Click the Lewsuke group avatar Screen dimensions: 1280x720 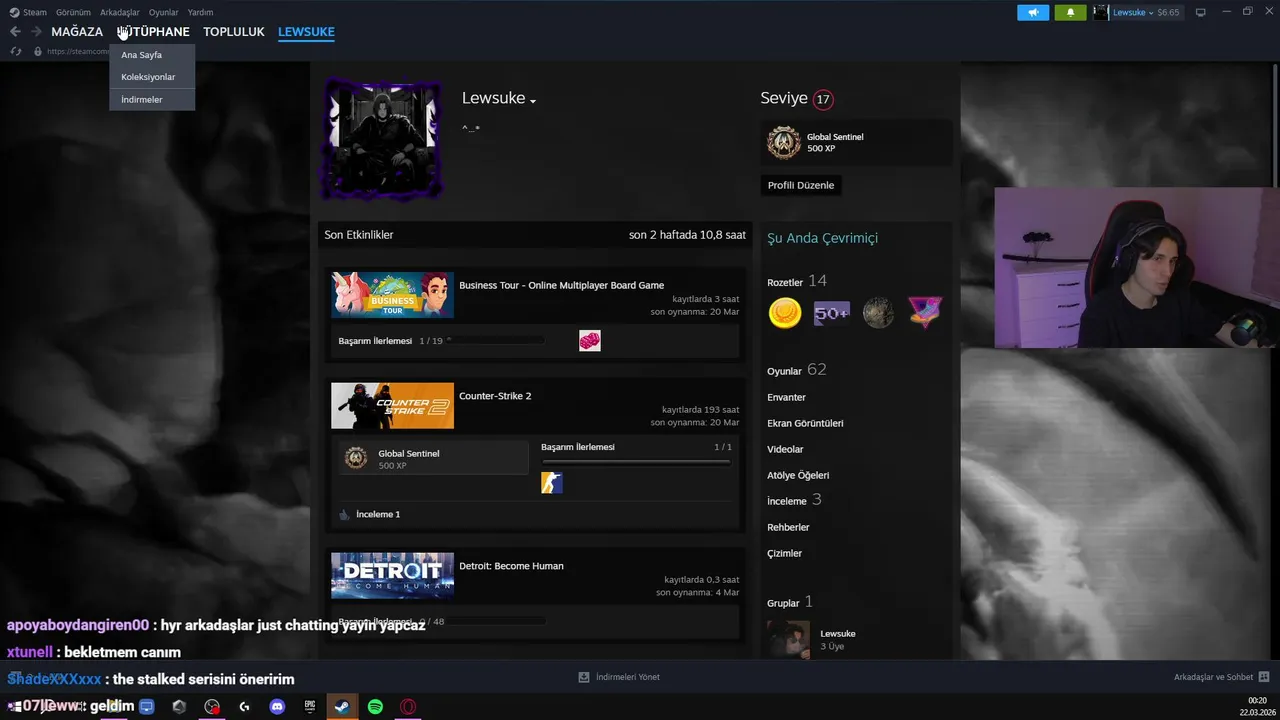tap(789, 640)
